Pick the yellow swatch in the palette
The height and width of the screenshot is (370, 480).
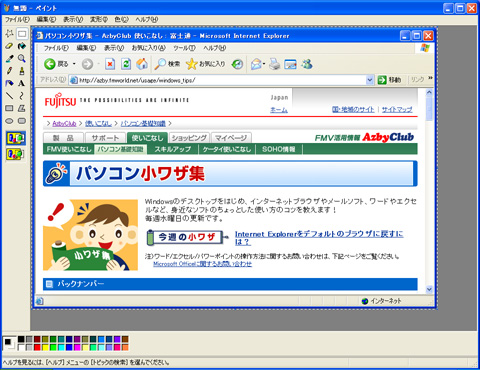click(x=45, y=347)
